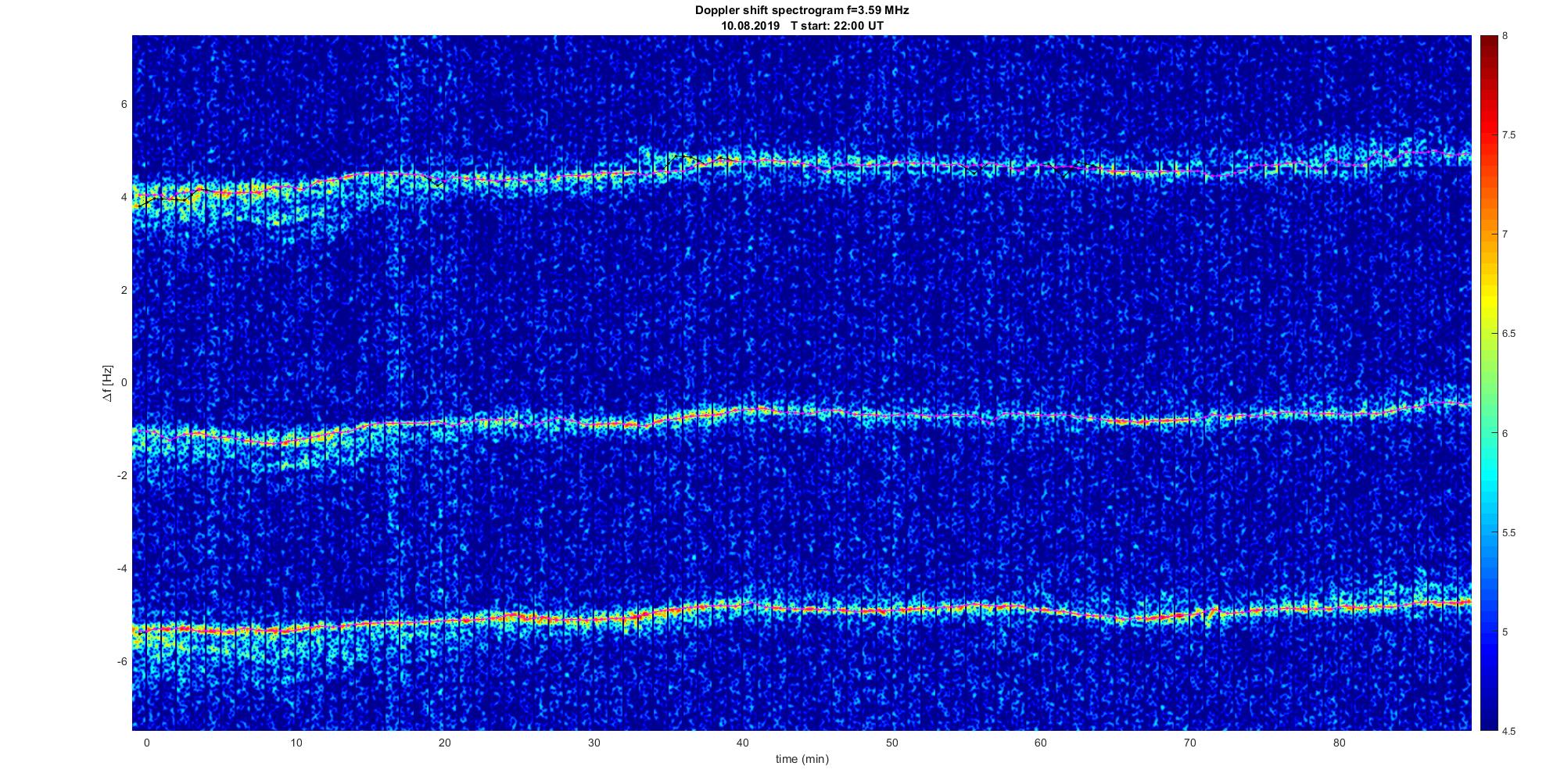Click the colorbar tick label "8"
Image resolution: width=1564 pixels, height=784 pixels.
click(1505, 36)
